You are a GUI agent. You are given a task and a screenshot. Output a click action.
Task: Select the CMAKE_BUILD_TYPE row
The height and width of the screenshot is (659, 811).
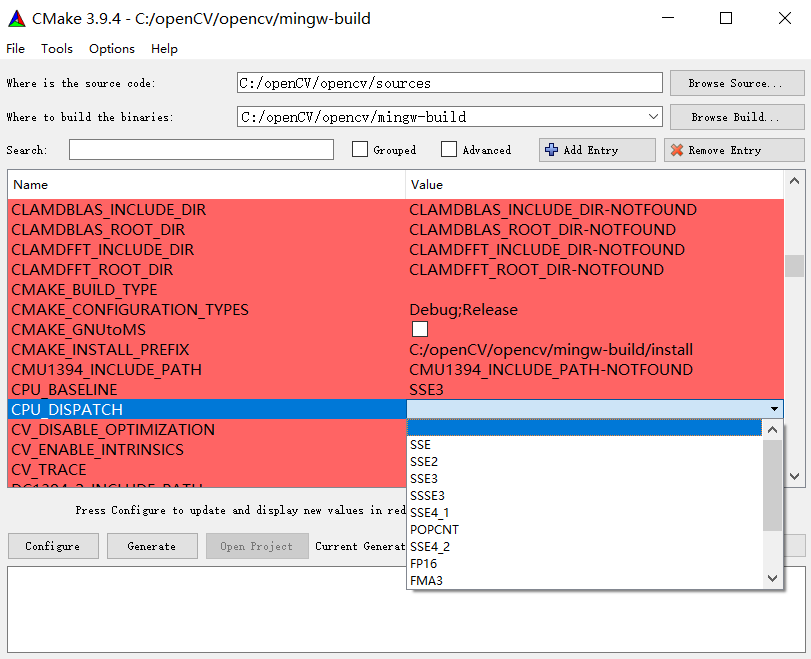pyautogui.click(x=396, y=290)
